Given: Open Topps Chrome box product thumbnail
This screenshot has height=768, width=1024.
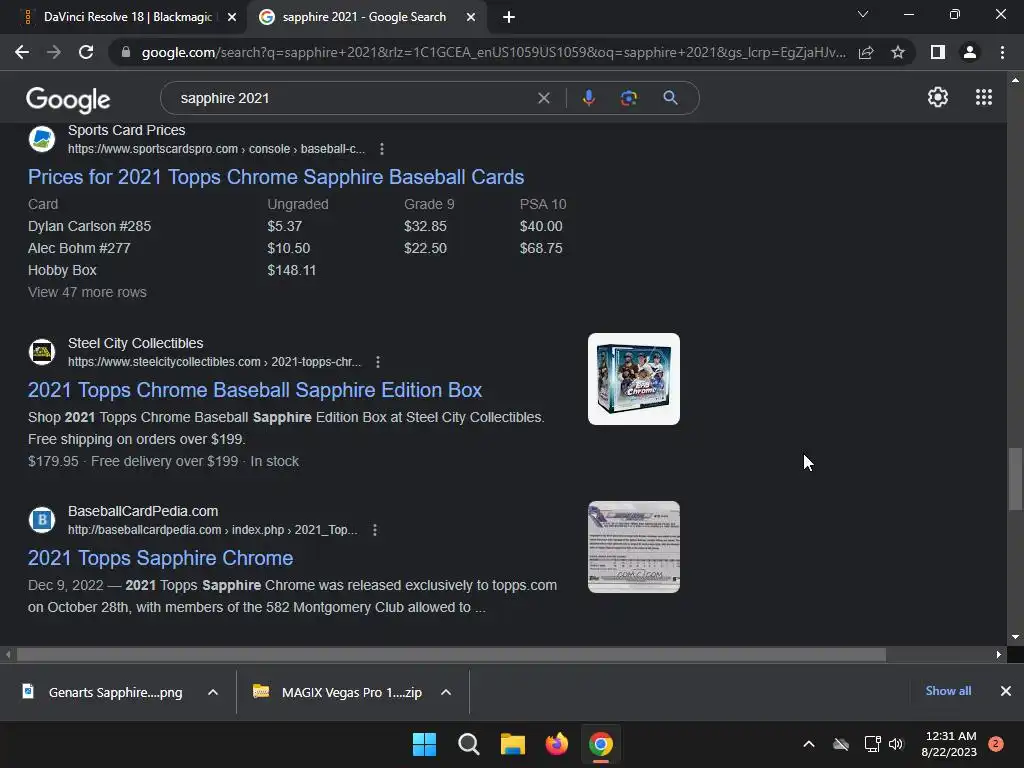Looking at the screenshot, I should tap(633, 379).
